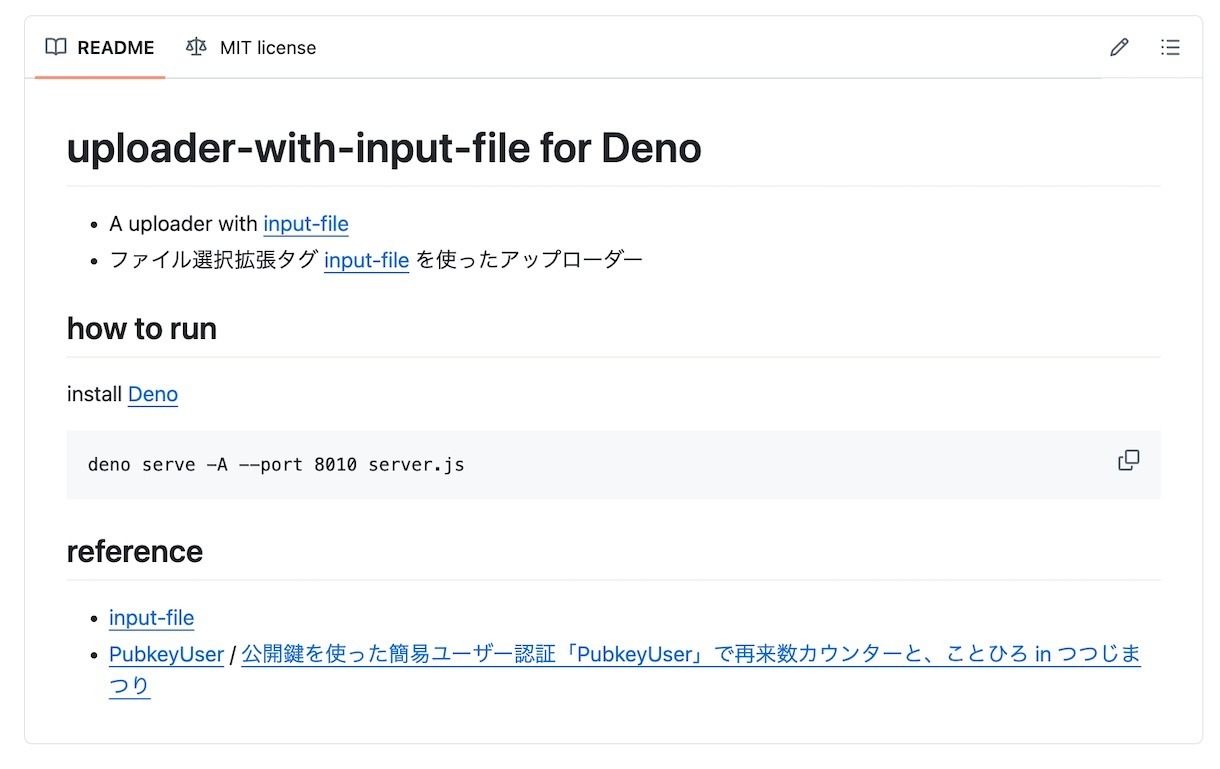This screenshot has width=1220, height=769.
Task: Click the "reference" section heading
Action: click(135, 551)
